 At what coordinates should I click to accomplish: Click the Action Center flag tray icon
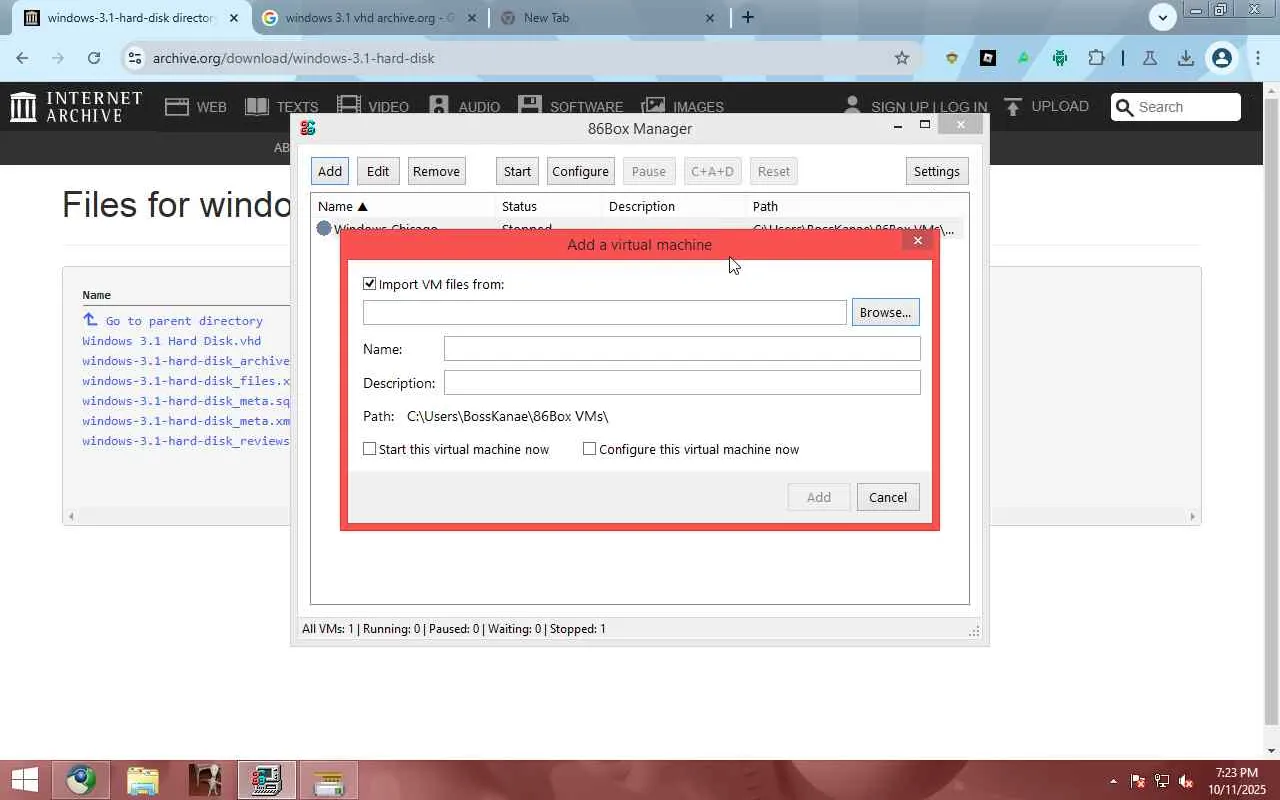[x=1138, y=781]
